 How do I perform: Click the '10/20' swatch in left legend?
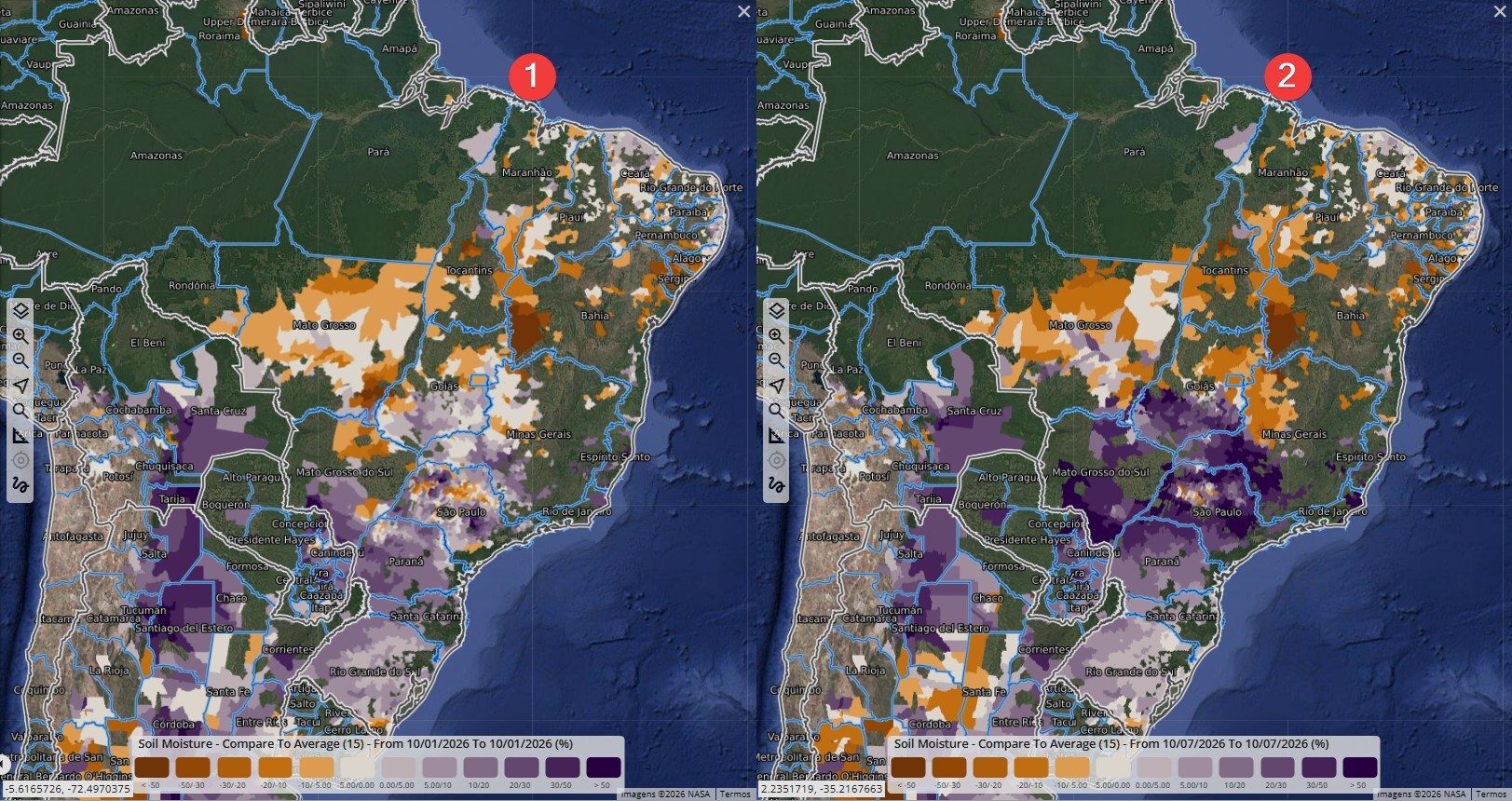481,767
